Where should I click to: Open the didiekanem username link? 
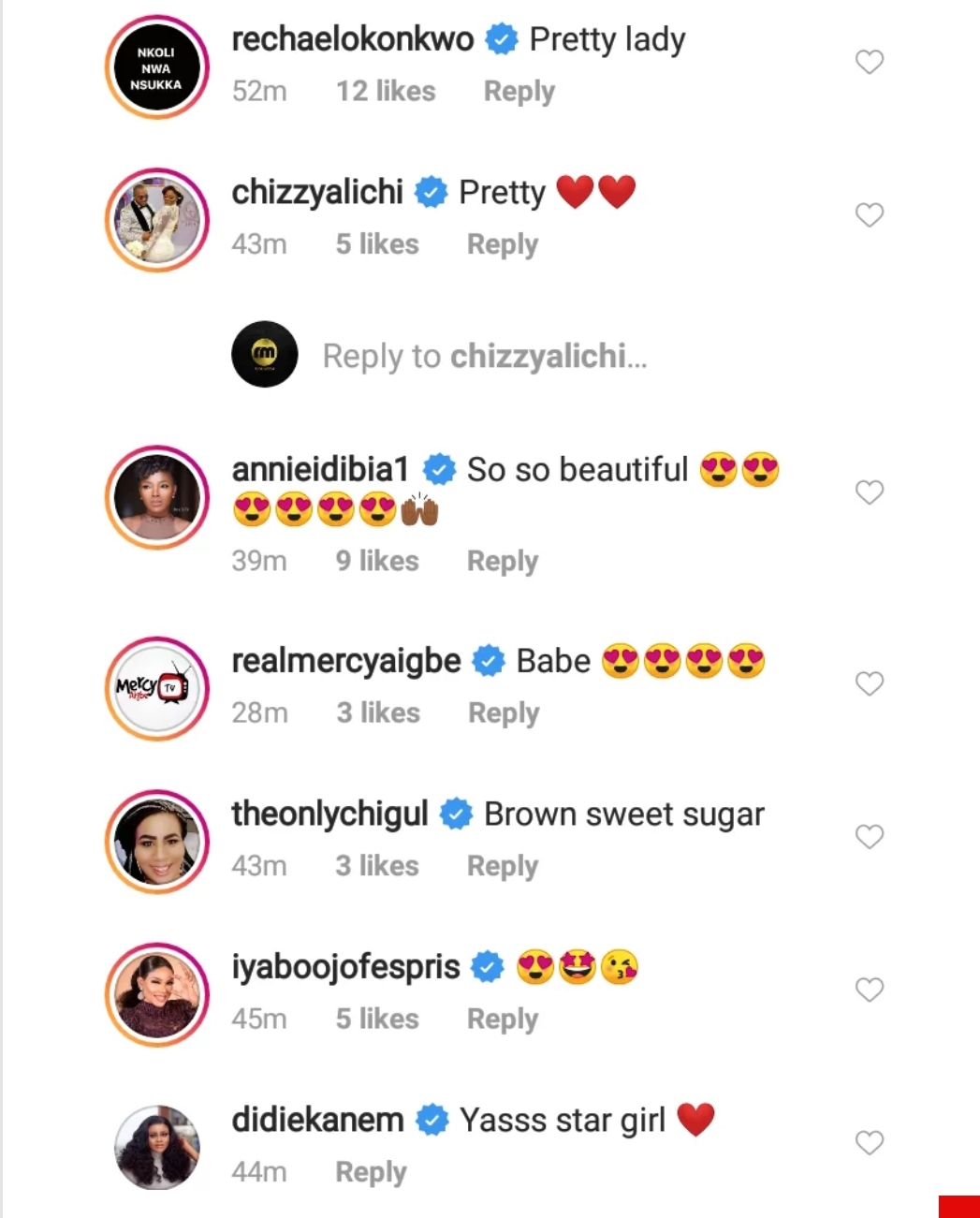tap(317, 1120)
